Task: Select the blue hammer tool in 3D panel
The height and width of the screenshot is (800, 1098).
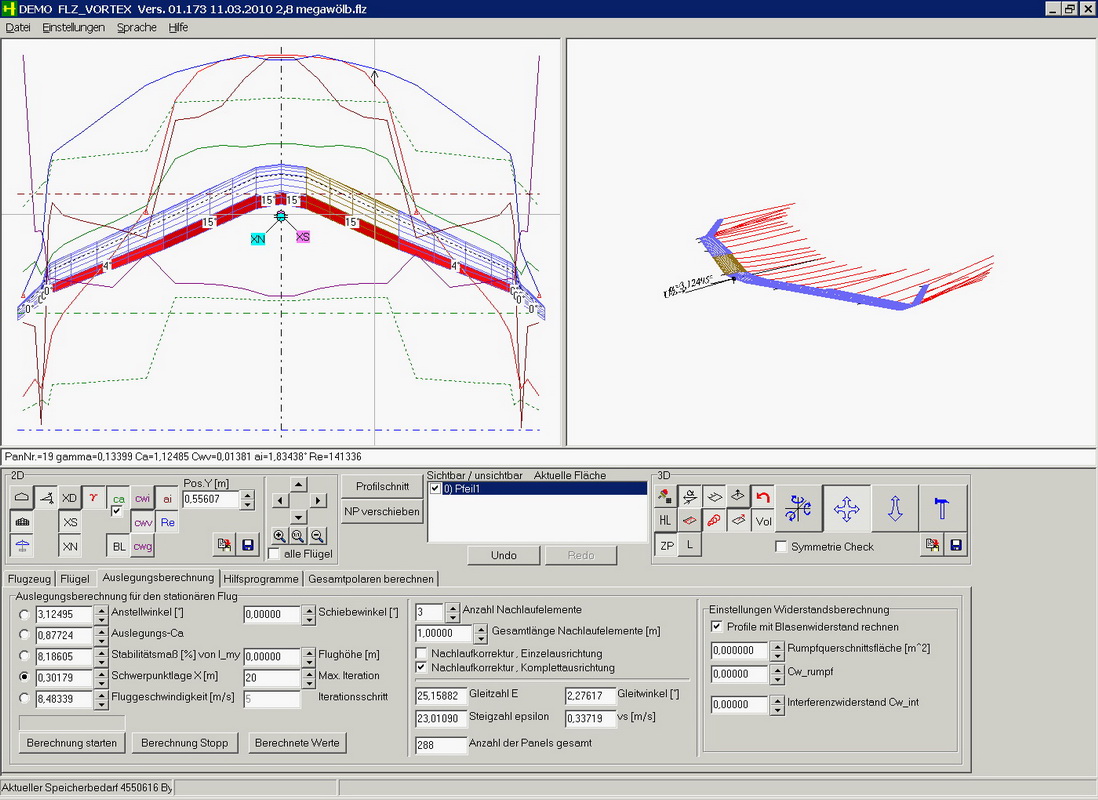Action: tap(942, 509)
